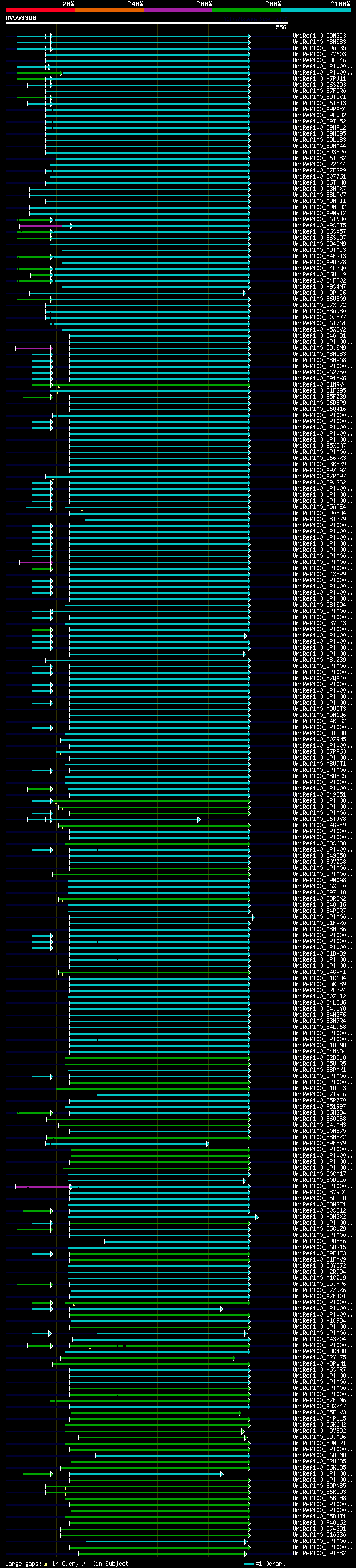Select label UniRef100_Q94CM9
This screenshot has width=356, height=1568.
319,244
